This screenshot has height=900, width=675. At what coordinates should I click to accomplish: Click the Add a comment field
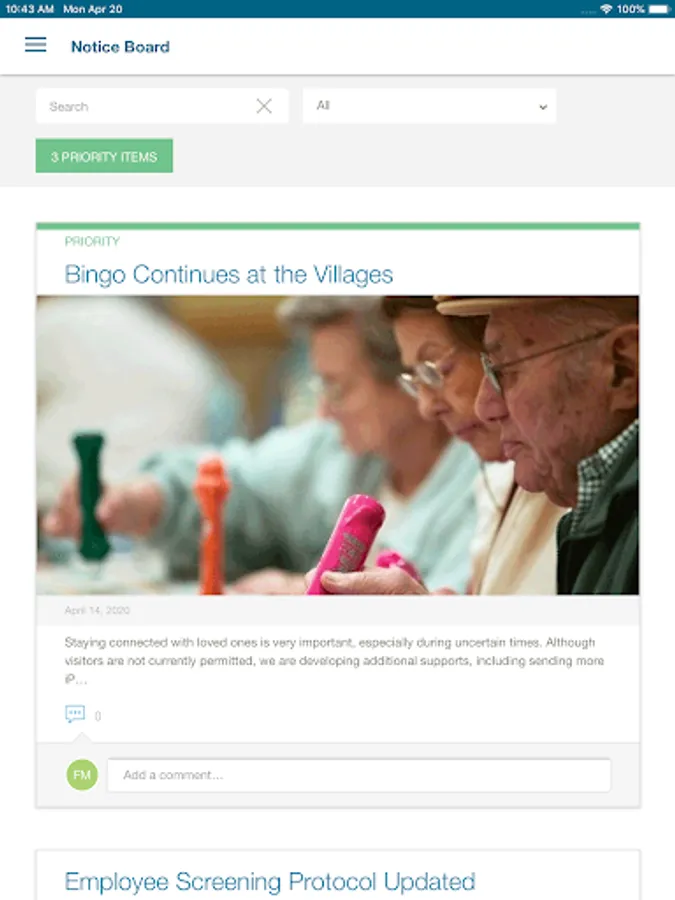coord(359,775)
